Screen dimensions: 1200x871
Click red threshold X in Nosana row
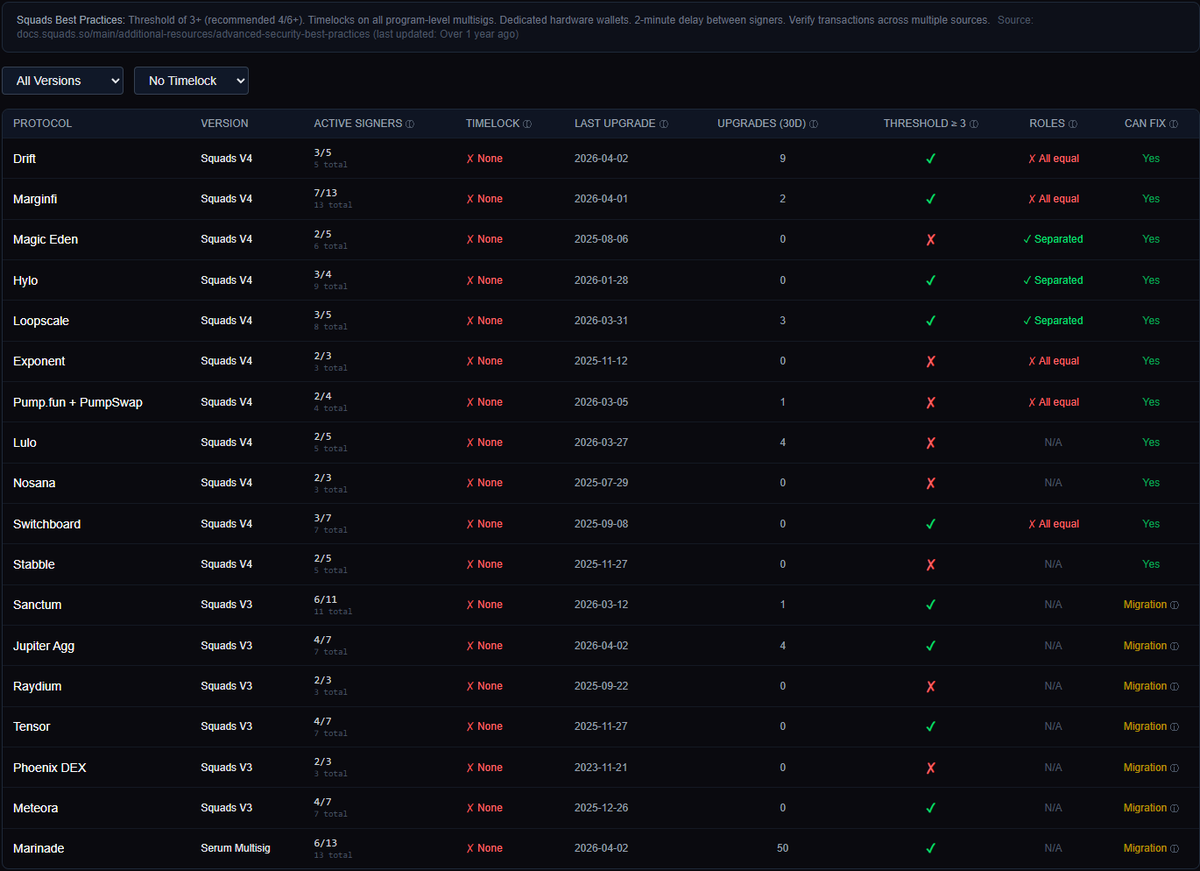point(931,483)
